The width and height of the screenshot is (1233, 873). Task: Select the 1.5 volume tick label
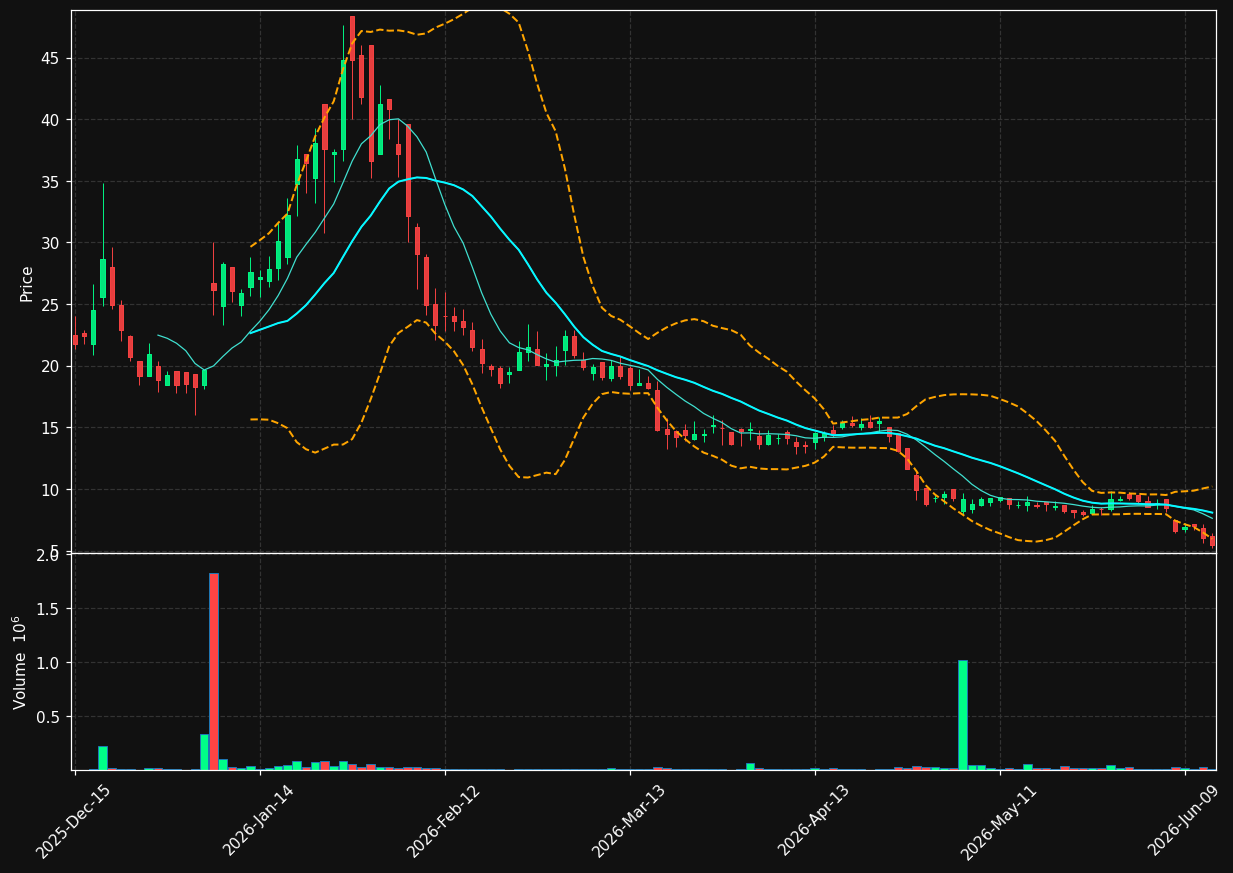coord(49,609)
